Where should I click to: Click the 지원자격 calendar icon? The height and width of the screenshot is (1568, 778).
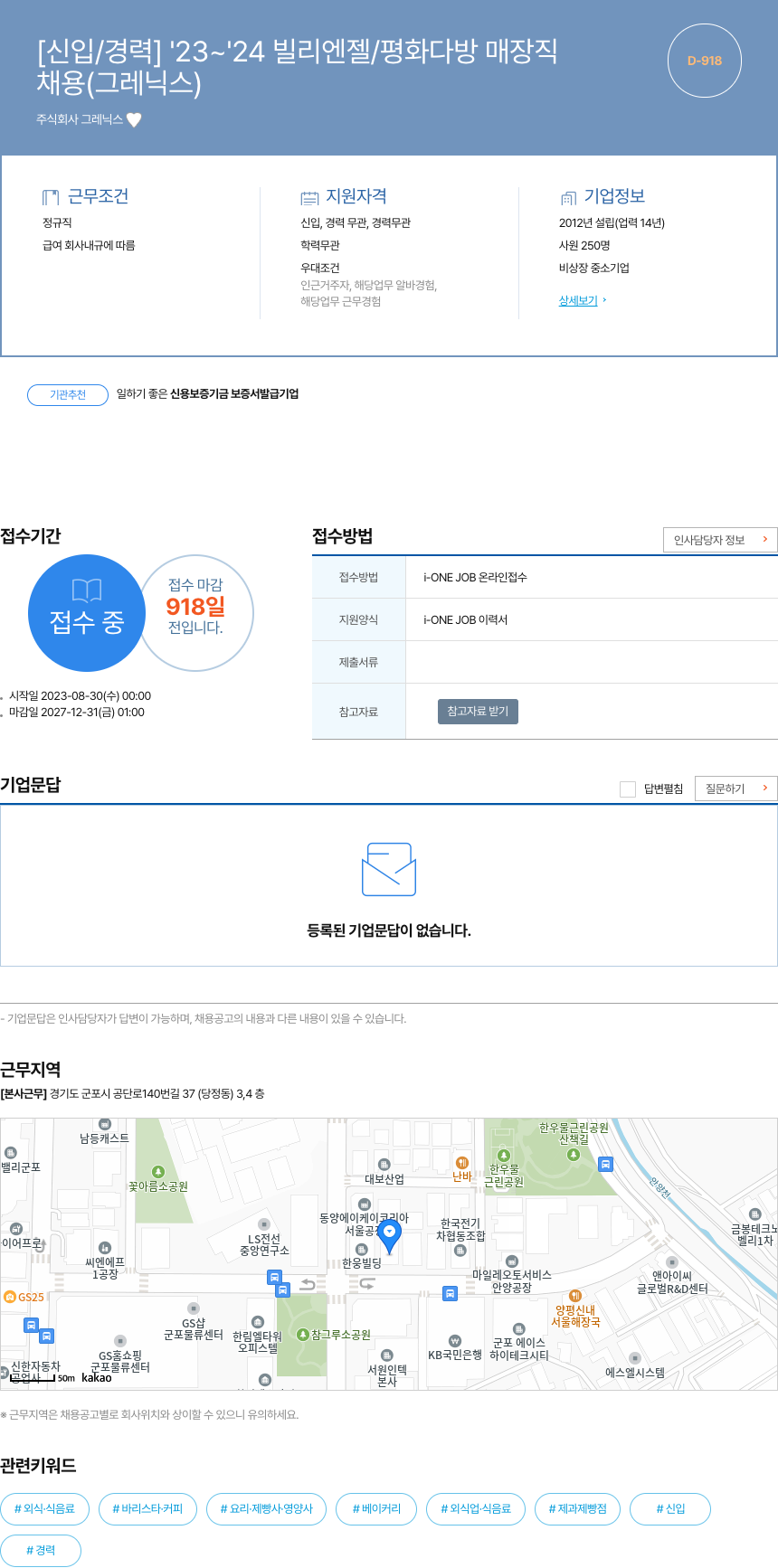(x=309, y=197)
